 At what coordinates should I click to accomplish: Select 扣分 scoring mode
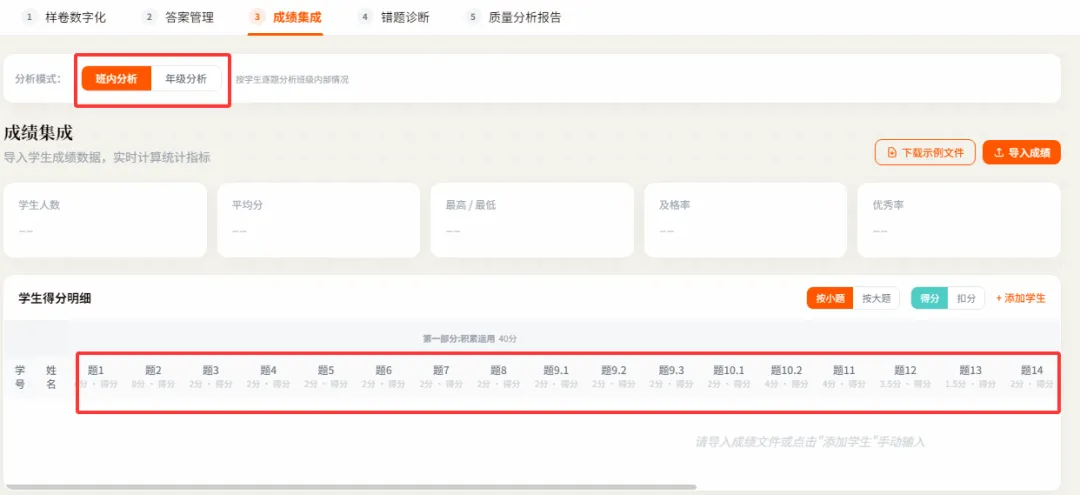click(x=966, y=298)
